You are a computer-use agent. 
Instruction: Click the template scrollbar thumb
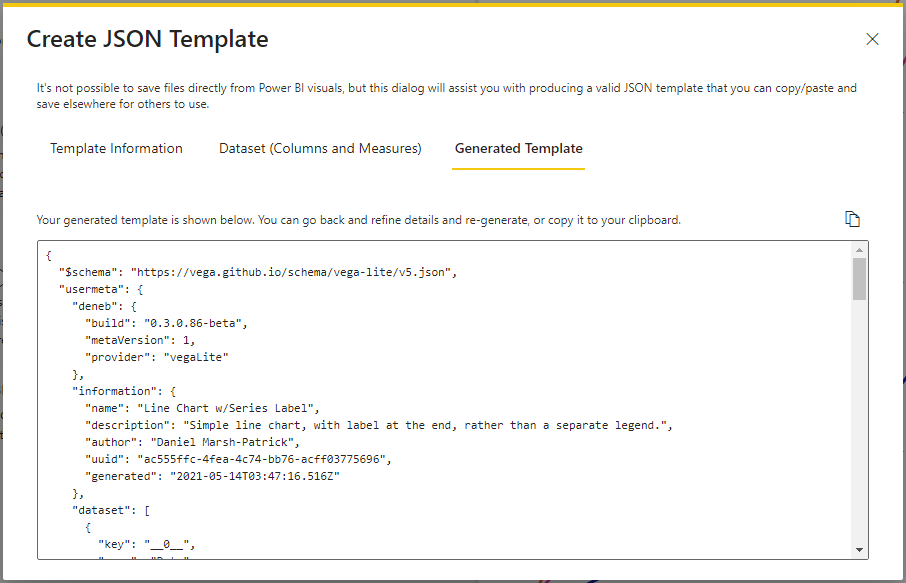pos(859,279)
